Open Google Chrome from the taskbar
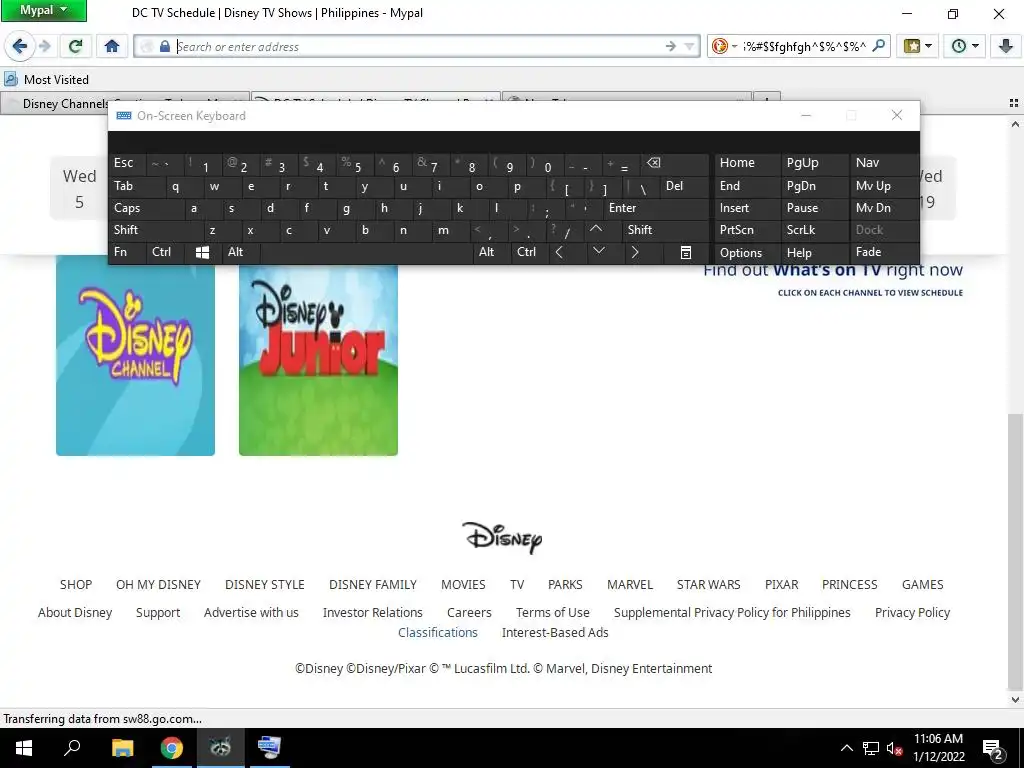 coord(172,748)
